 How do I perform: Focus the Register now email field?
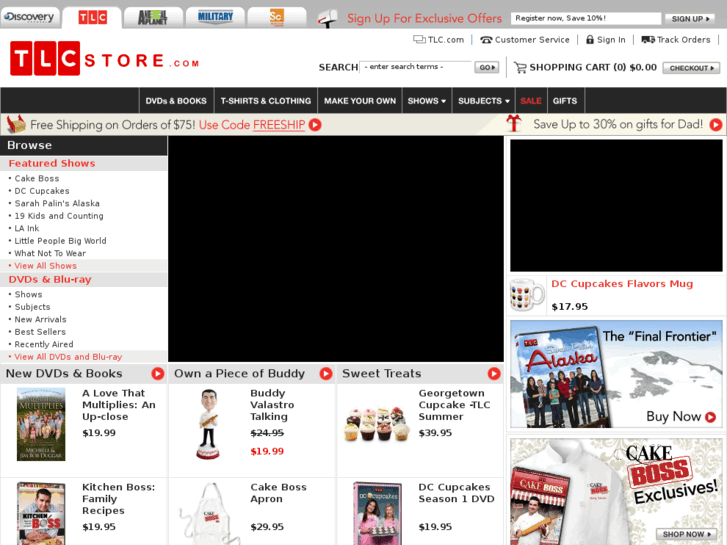point(586,19)
